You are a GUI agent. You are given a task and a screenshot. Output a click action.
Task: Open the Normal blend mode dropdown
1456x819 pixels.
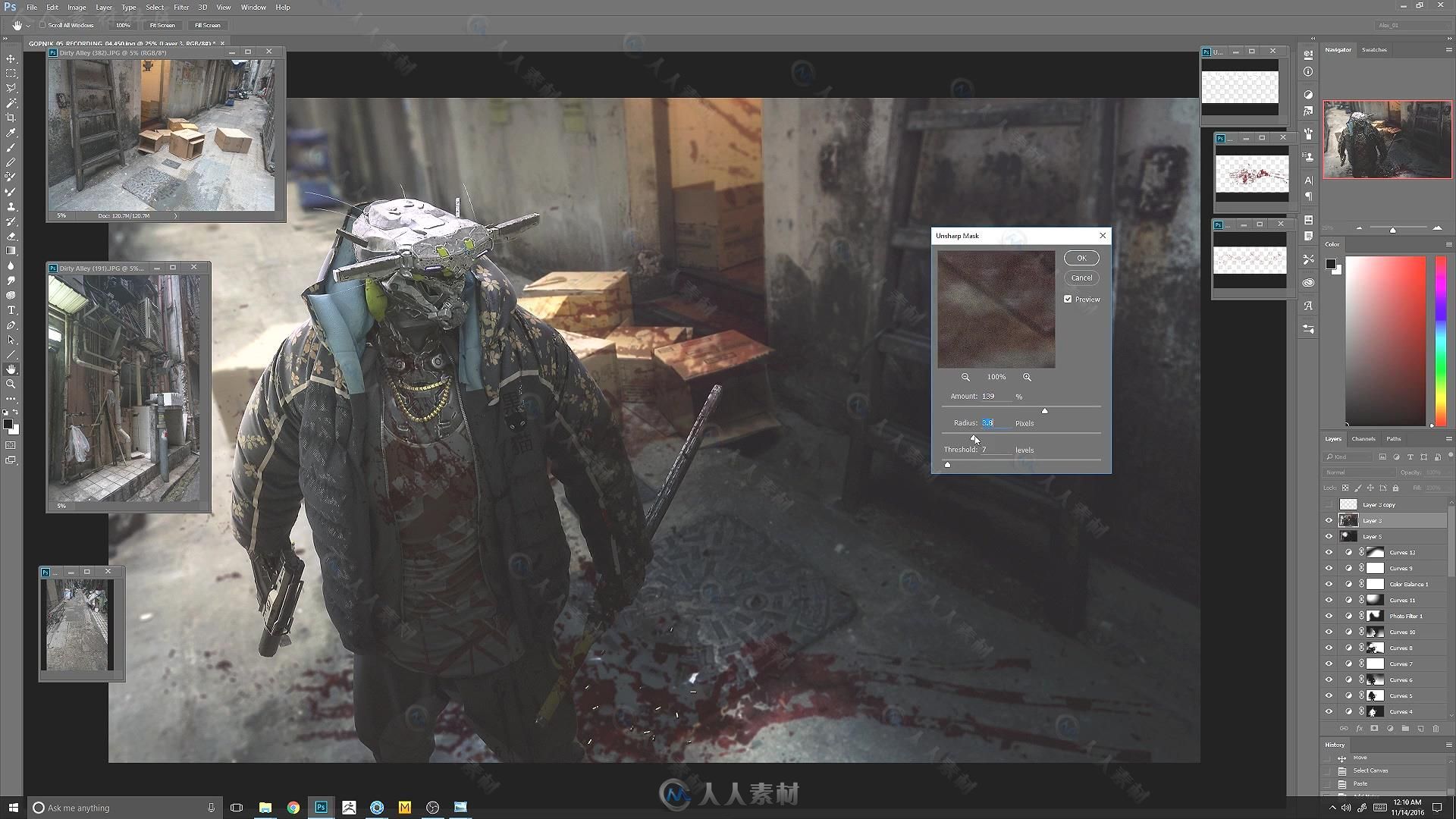tap(1359, 472)
